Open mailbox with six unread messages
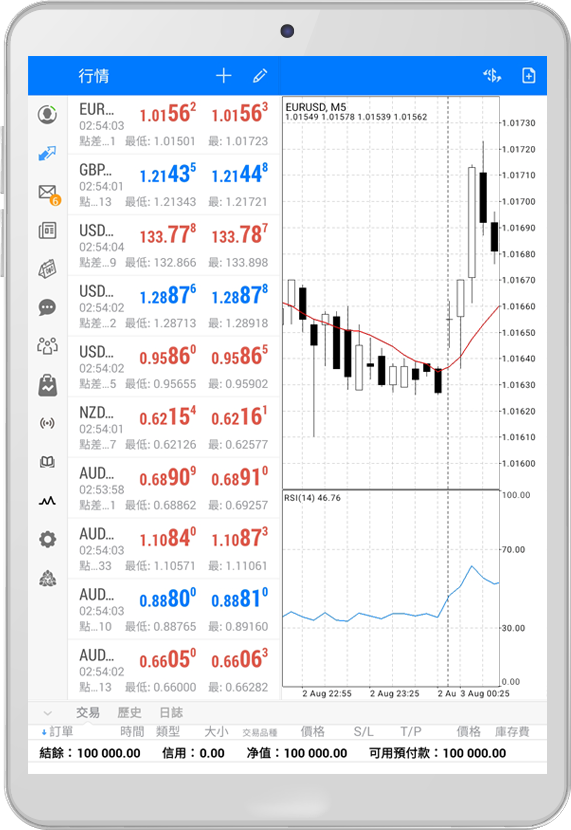Image resolution: width=571 pixels, height=830 pixels. point(48,193)
